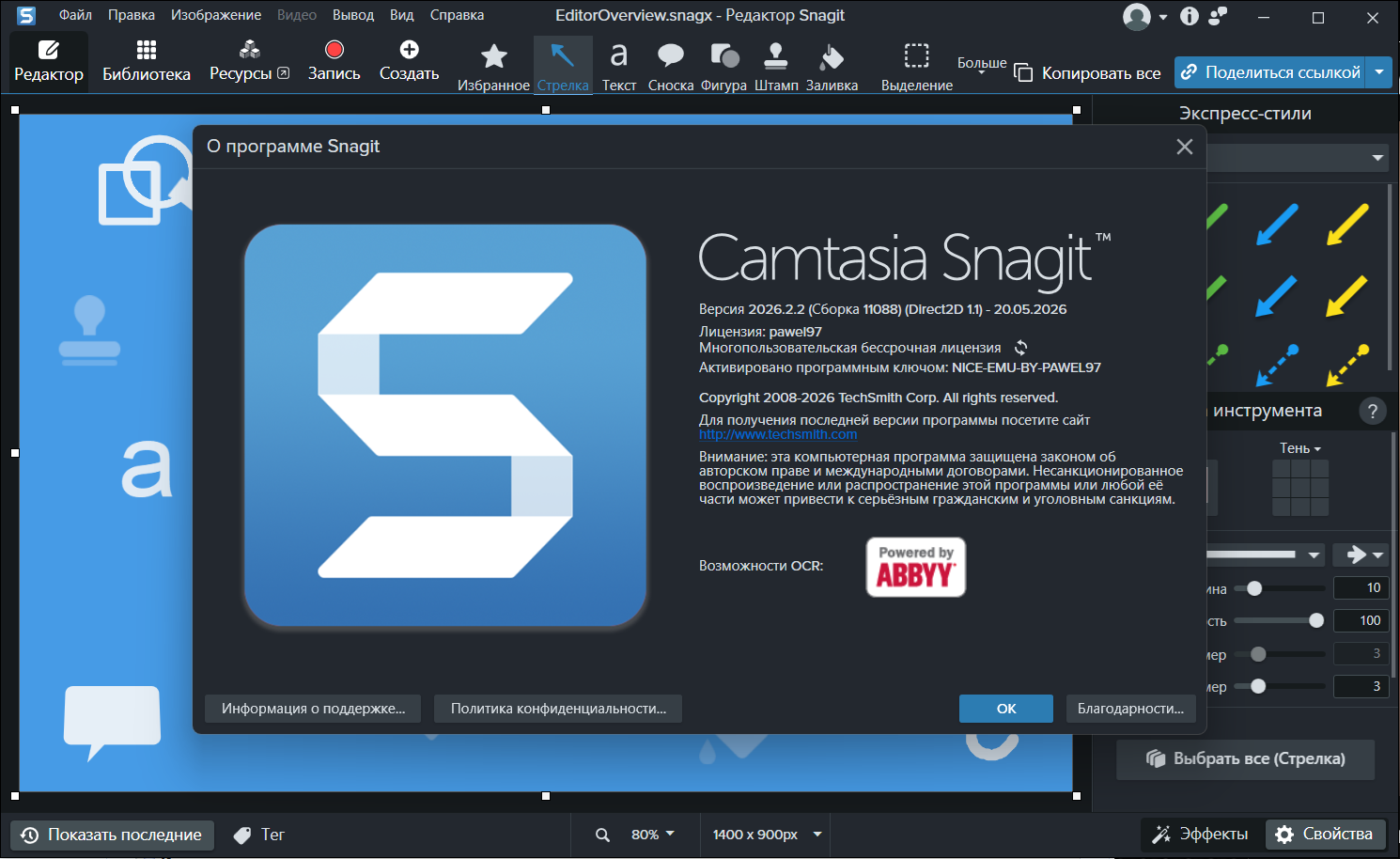The image size is (1400, 859).
Task: Open the account profile menu
Action: click(1144, 16)
